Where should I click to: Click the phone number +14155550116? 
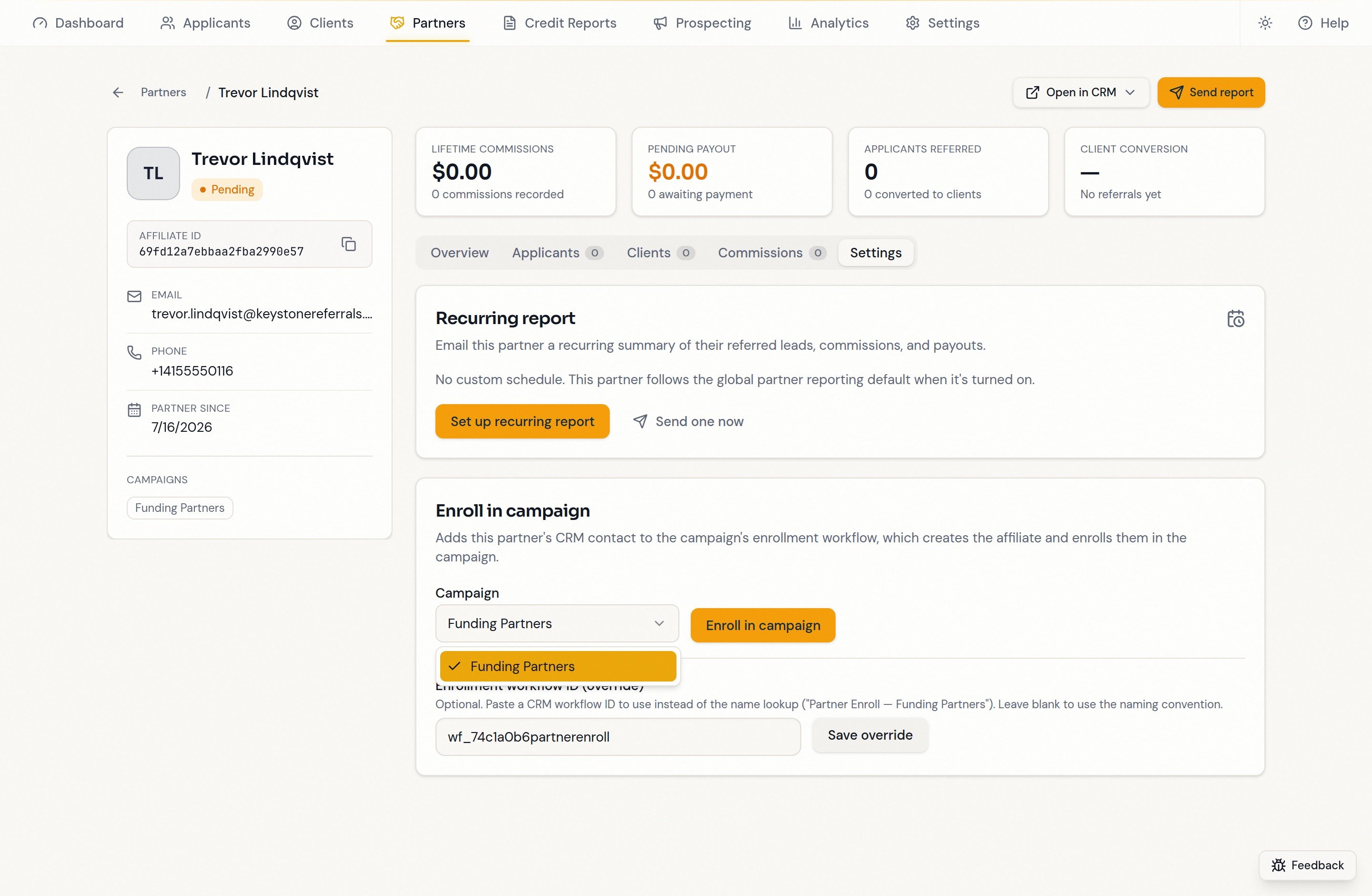(x=192, y=371)
